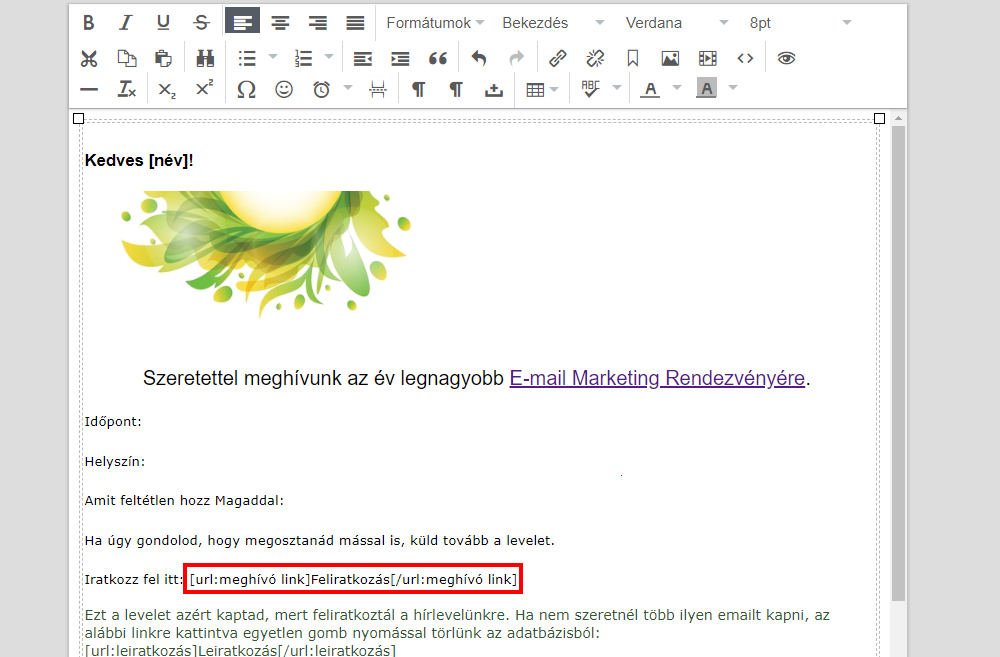The image size is (1000, 657).
Task: Insert an anchor bookmark
Action: 633,59
